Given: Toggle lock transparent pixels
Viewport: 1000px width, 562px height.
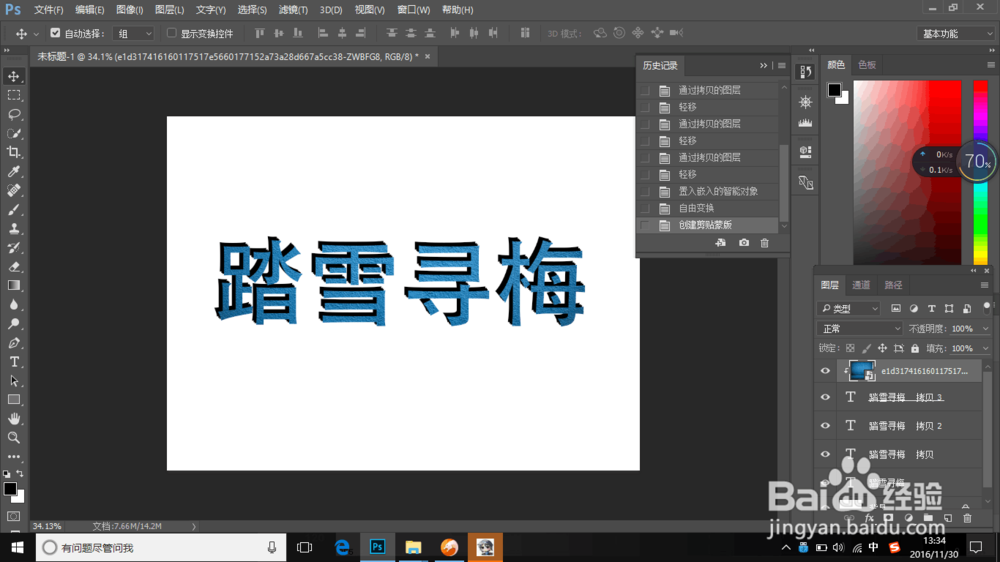Looking at the screenshot, I should click(850, 348).
